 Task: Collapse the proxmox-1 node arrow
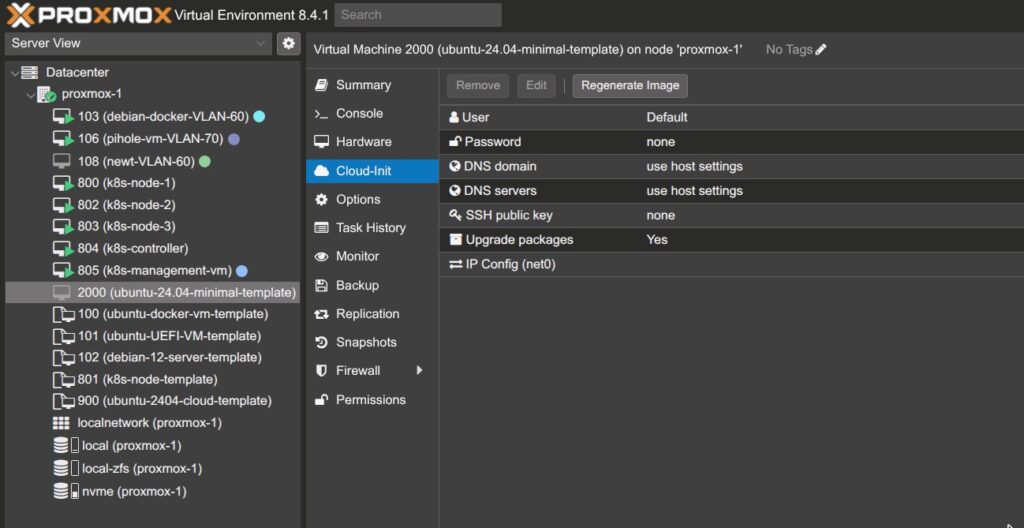(30, 95)
